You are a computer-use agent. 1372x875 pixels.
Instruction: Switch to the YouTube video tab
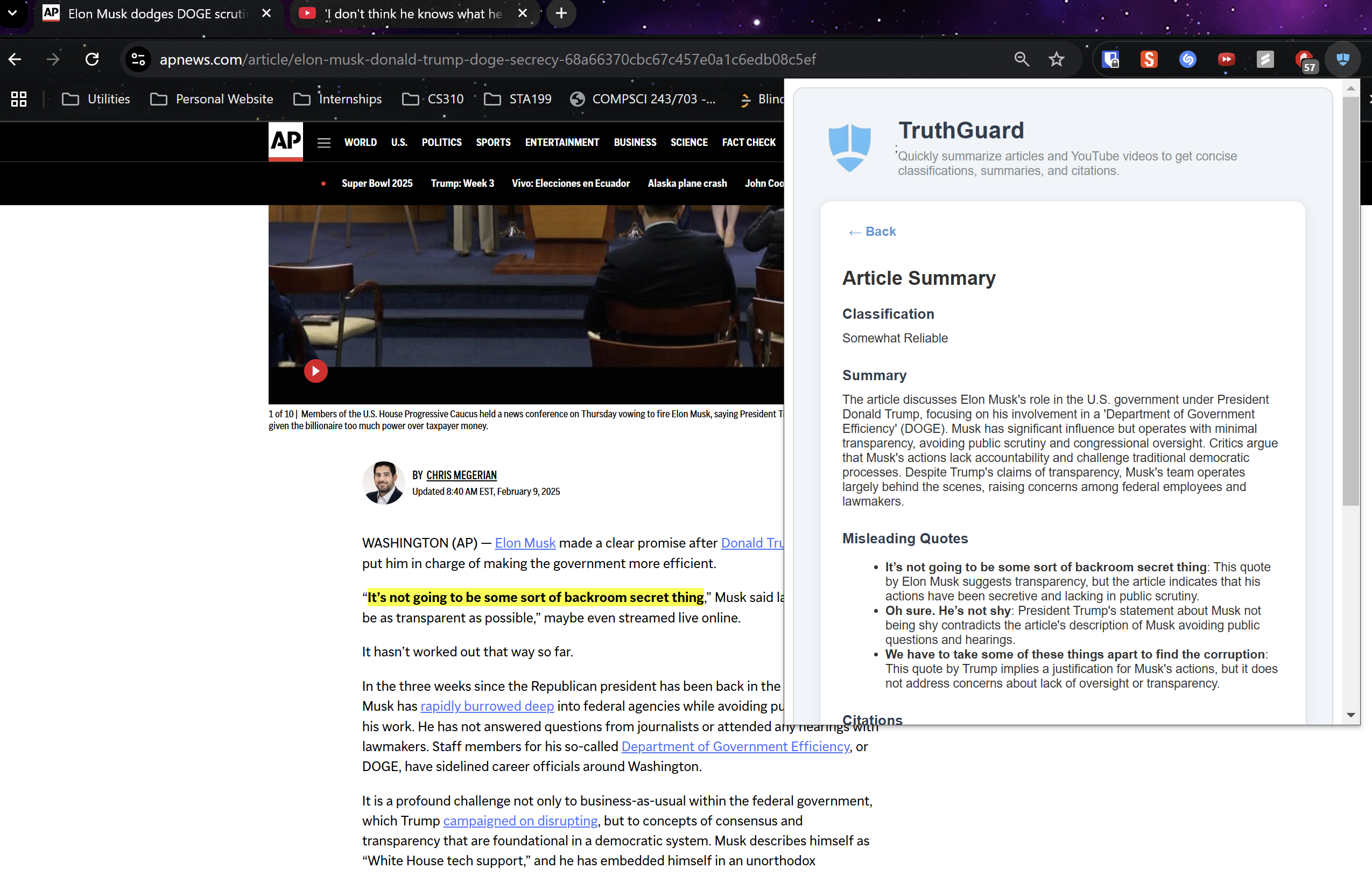tap(413, 13)
